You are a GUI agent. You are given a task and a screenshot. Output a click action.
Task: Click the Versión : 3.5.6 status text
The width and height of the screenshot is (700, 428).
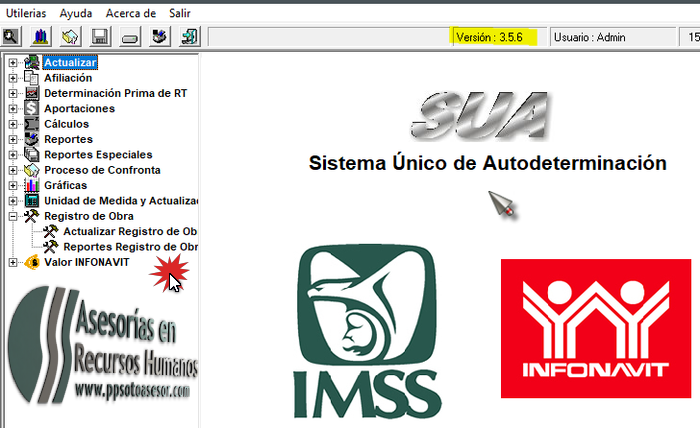[489, 37]
